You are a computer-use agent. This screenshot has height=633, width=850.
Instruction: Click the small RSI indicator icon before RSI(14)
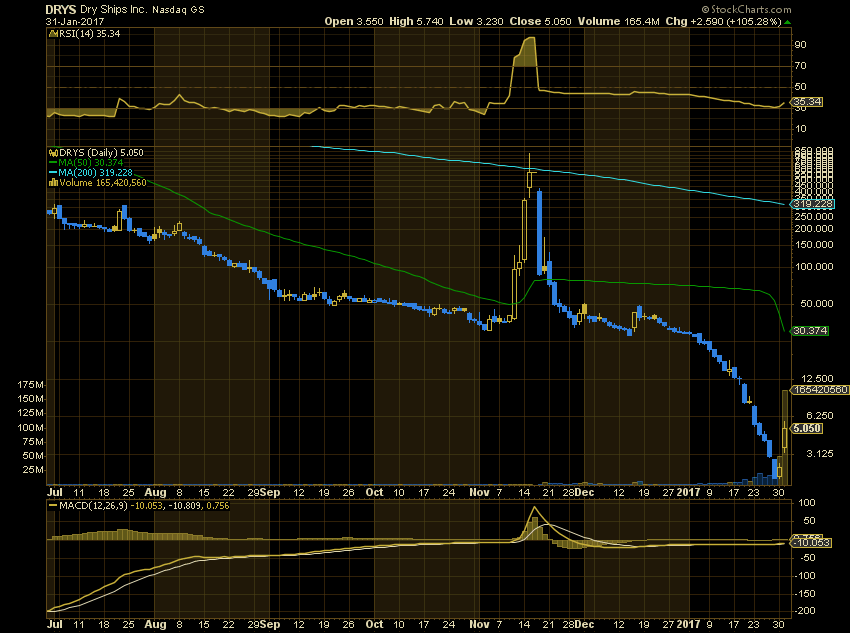53,34
